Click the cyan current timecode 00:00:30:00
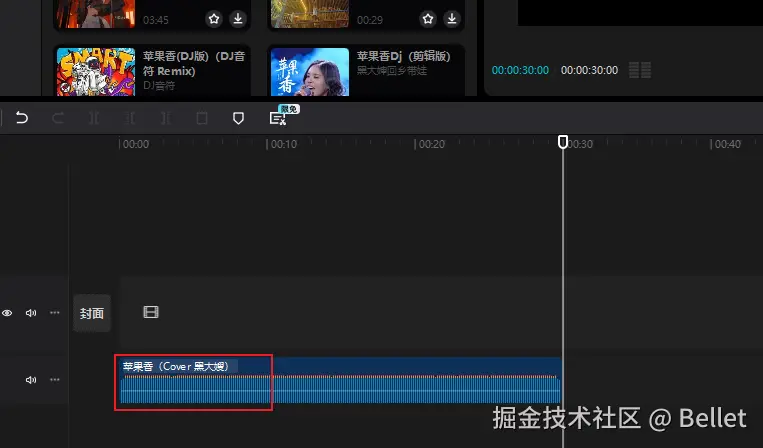Viewport: 763px width, 448px height. tap(520, 70)
